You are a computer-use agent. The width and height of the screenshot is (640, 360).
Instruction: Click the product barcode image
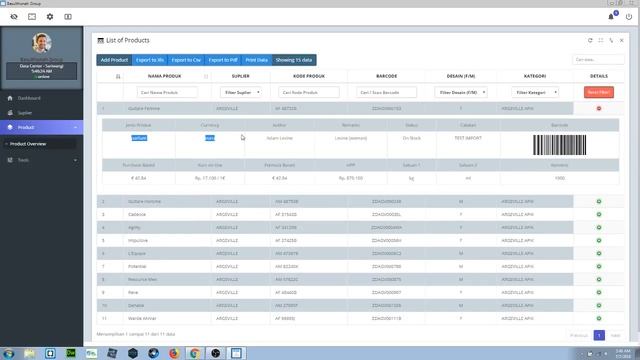coord(559,145)
